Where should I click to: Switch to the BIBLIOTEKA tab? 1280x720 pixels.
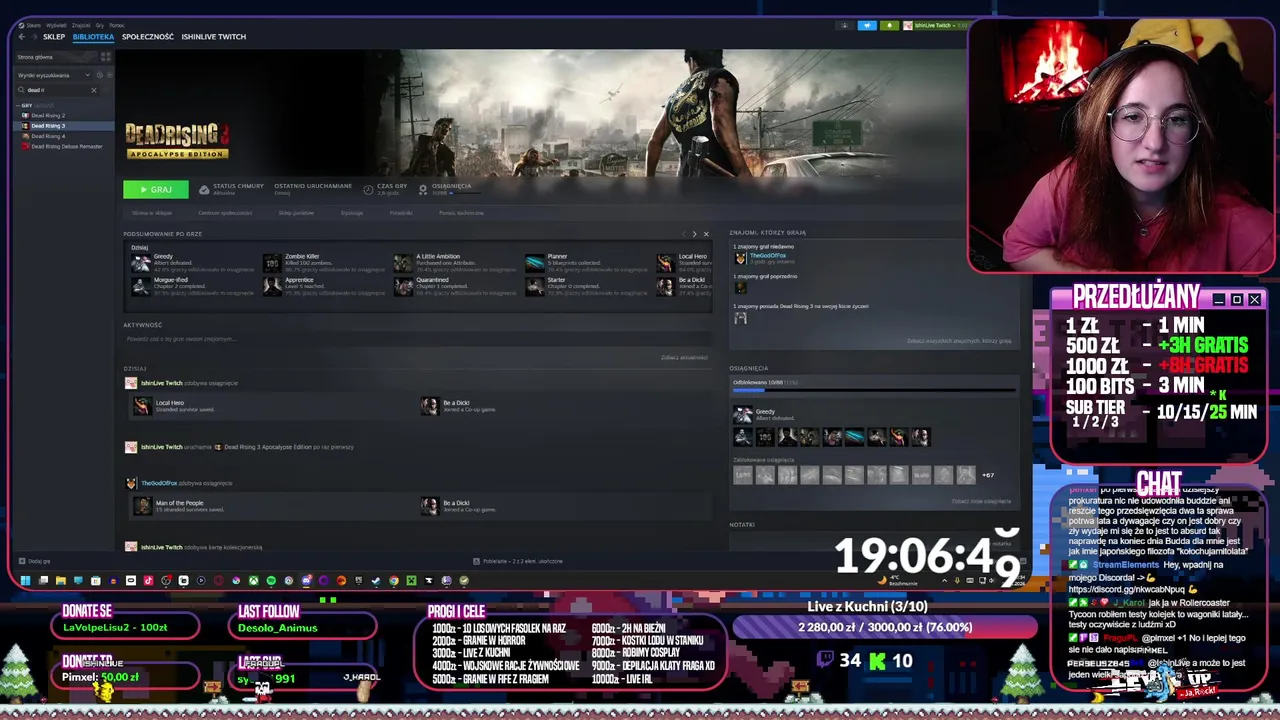(93, 37)
